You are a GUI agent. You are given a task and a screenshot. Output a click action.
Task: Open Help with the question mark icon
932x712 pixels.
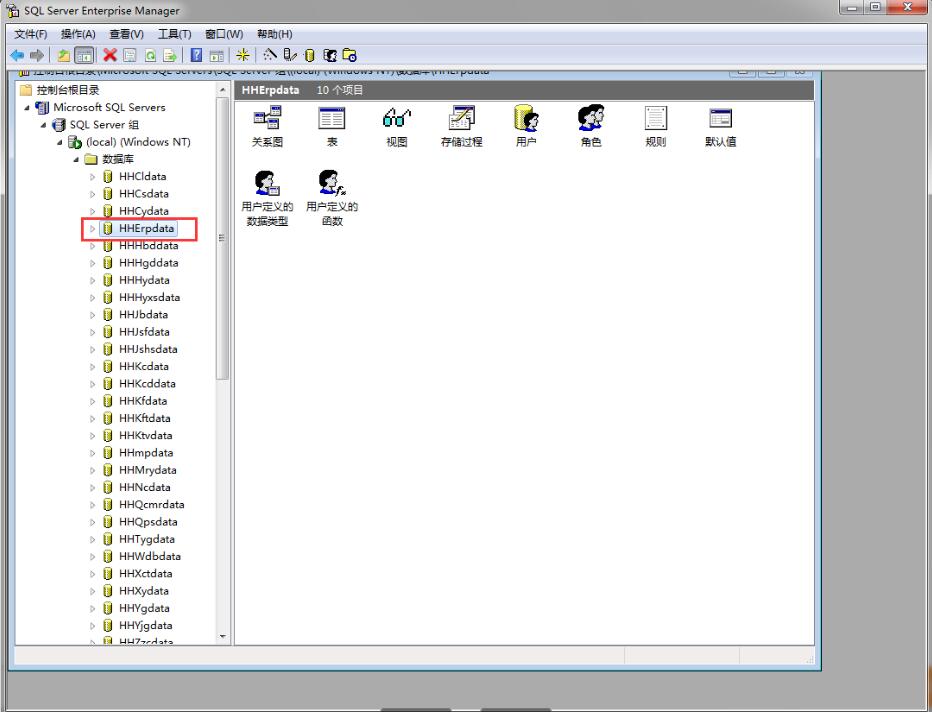(x=196, y=56)
